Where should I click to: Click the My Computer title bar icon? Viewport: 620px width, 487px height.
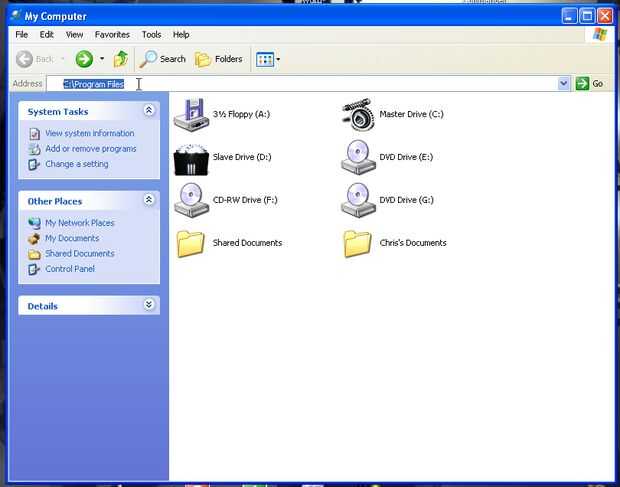pos(15,16)
